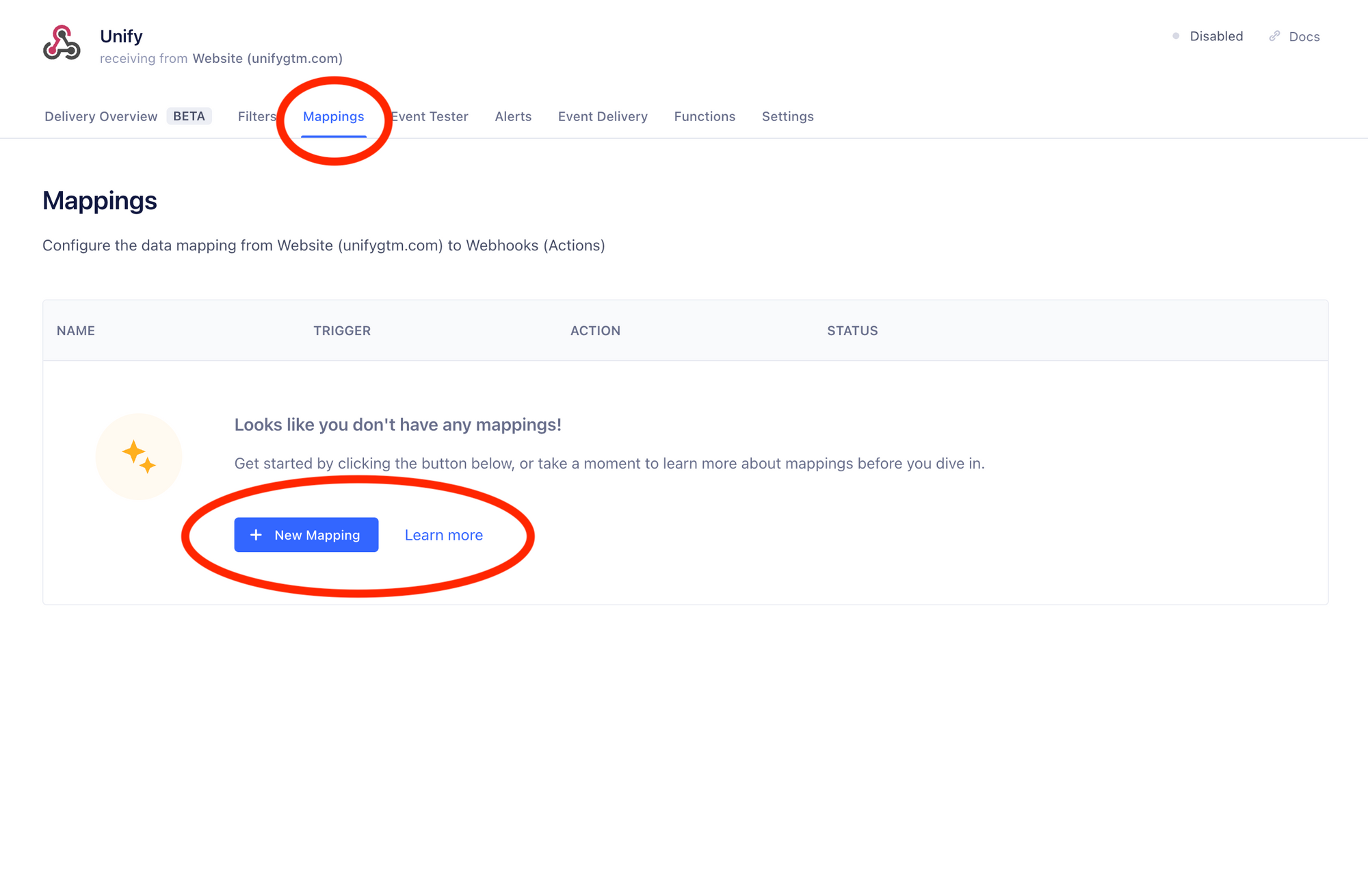Select the Mappings tab
This screenshot has width=1368, height=896.
coord(333,116)
